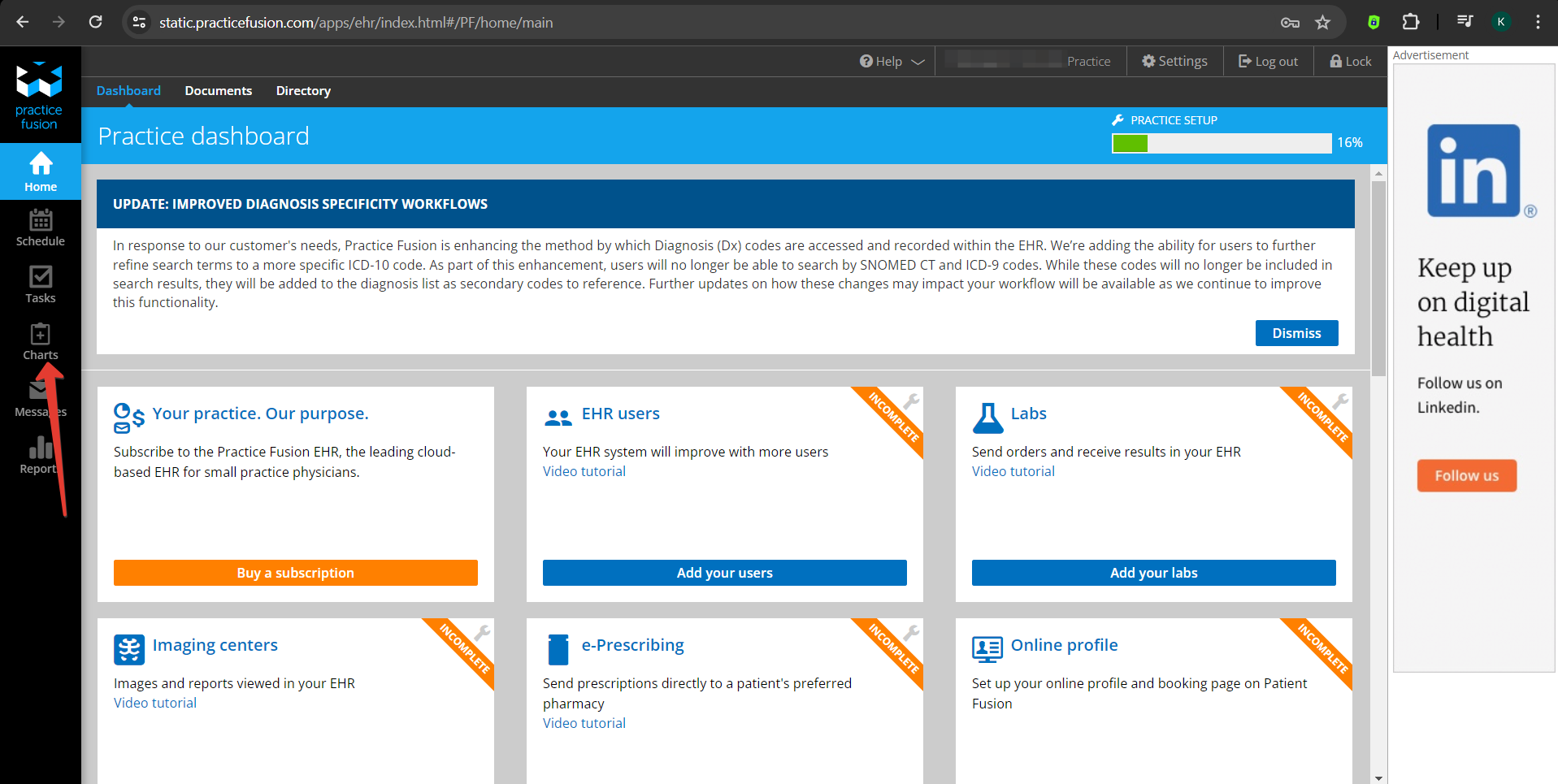The height and width of the screenshot is (784, 1558).
Task: Dismiss the diagnosis update notice
Action: (1295, 333)
